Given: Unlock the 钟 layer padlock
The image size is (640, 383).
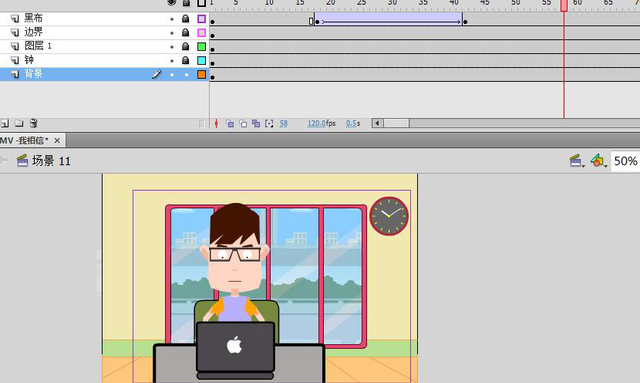Looking at the screenshot, I should [185, 60].
